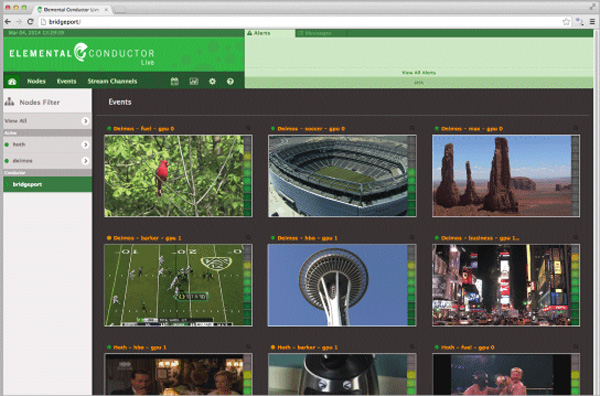The height and width of the screenshot is (396, 600).
Task: Open the Nodes menu item
Action: coord(36,81)
